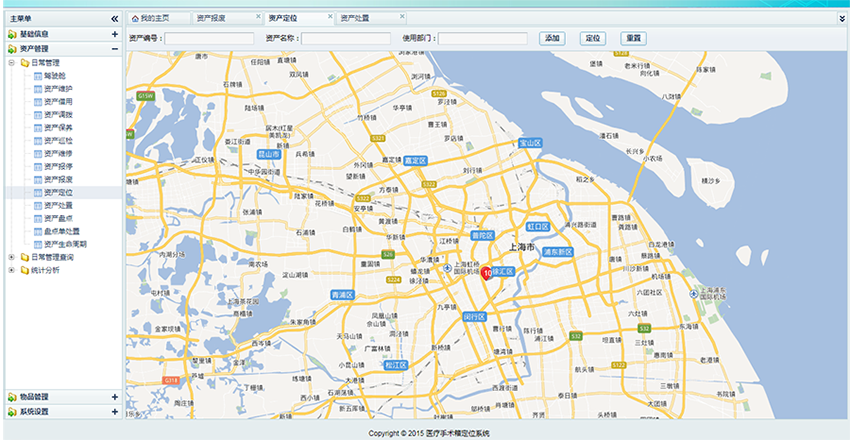Click the home icon on 我的主页 tab

[x=135, y=18]
